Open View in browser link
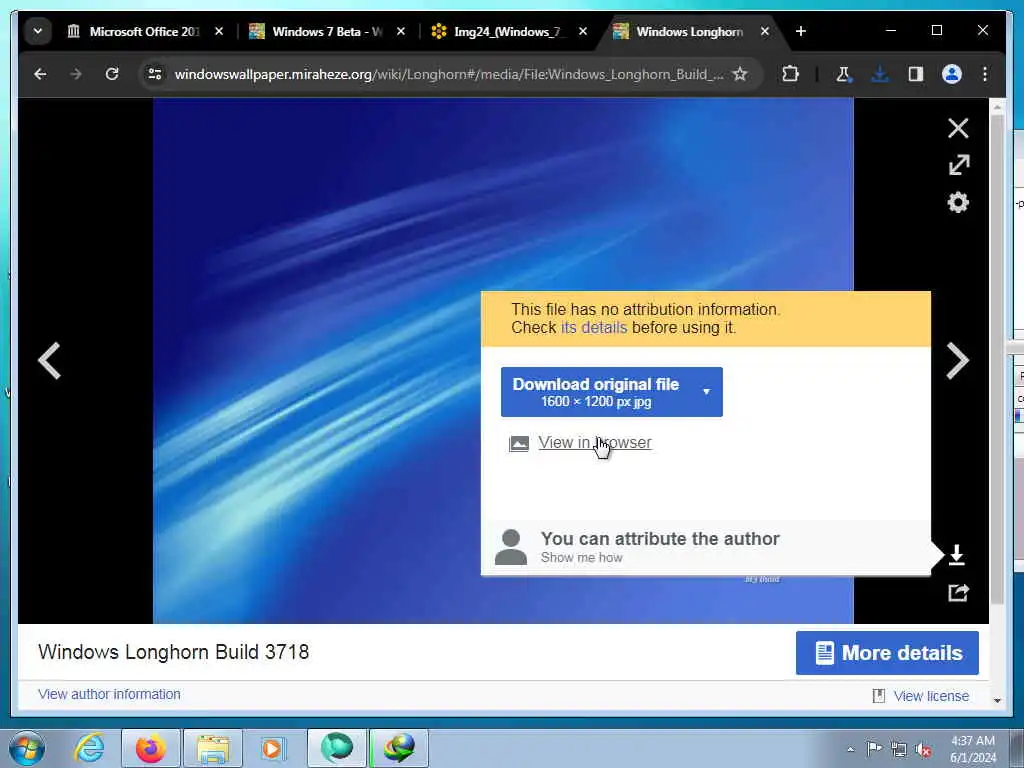 pos(594,443)
